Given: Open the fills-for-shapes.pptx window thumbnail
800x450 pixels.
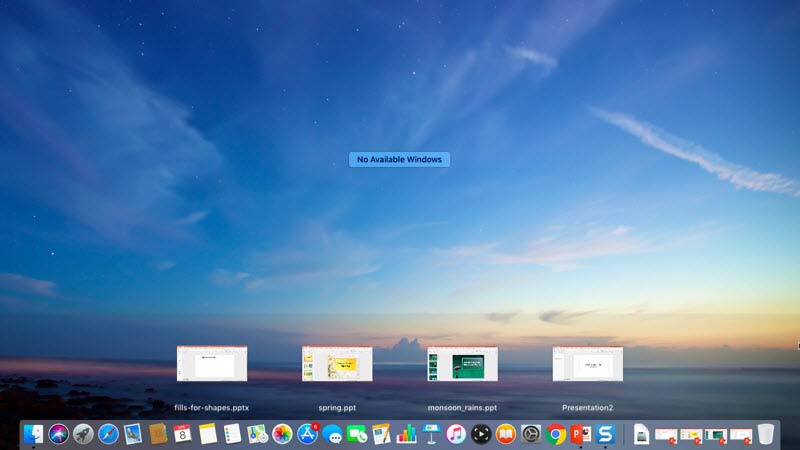Looking at the screenshot, I should pos(212,364).
